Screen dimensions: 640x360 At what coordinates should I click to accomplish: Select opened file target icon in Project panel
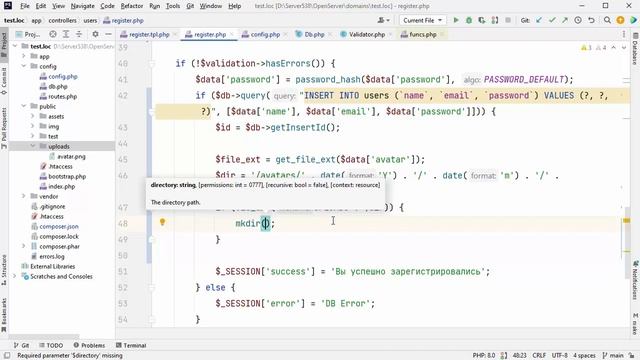click(x=53, y=34)
